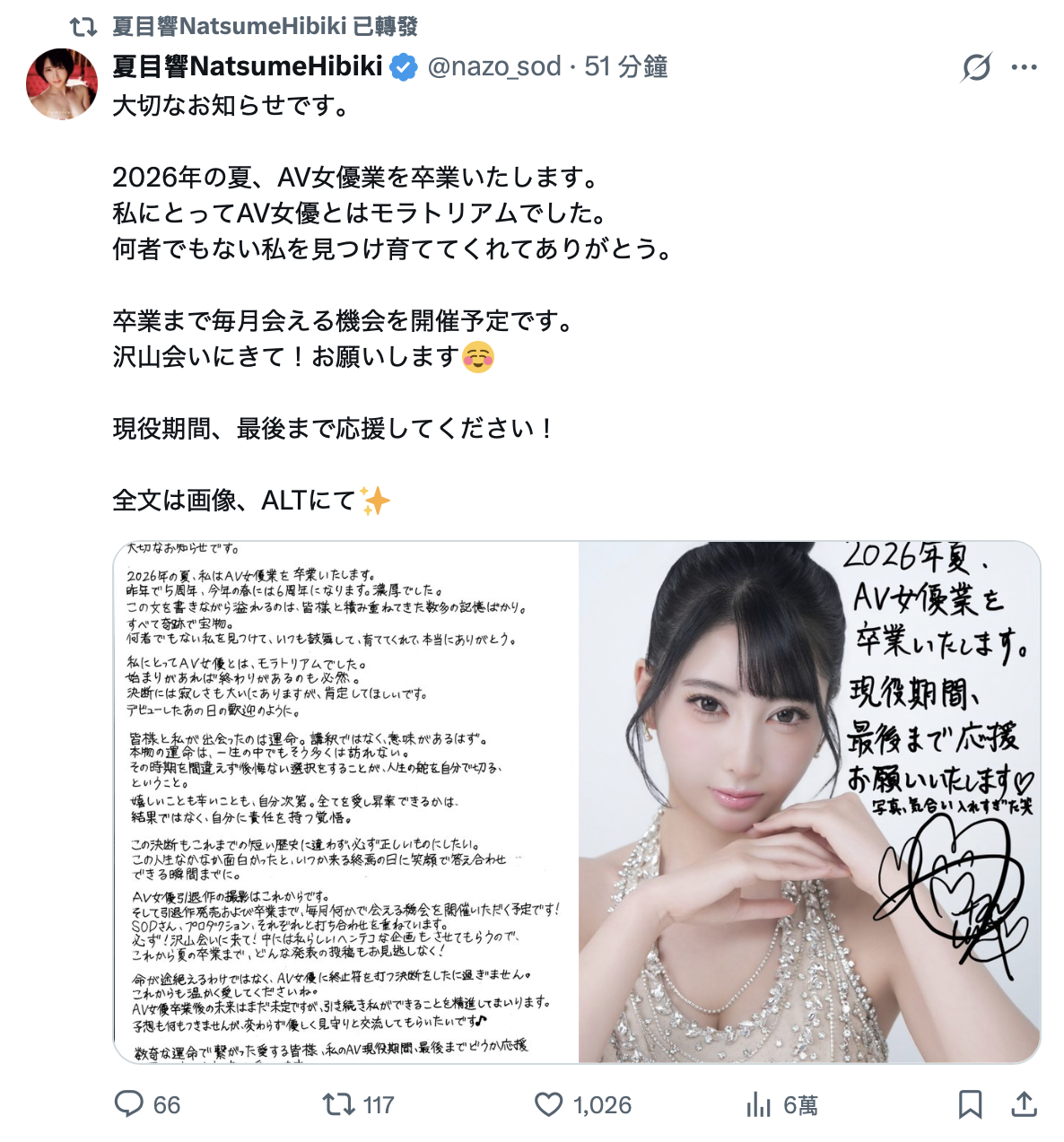Open the 夏目響NatsumeHibiki display name
The height and width of the screenshot is (1142, 1064).
click(248, 67)
